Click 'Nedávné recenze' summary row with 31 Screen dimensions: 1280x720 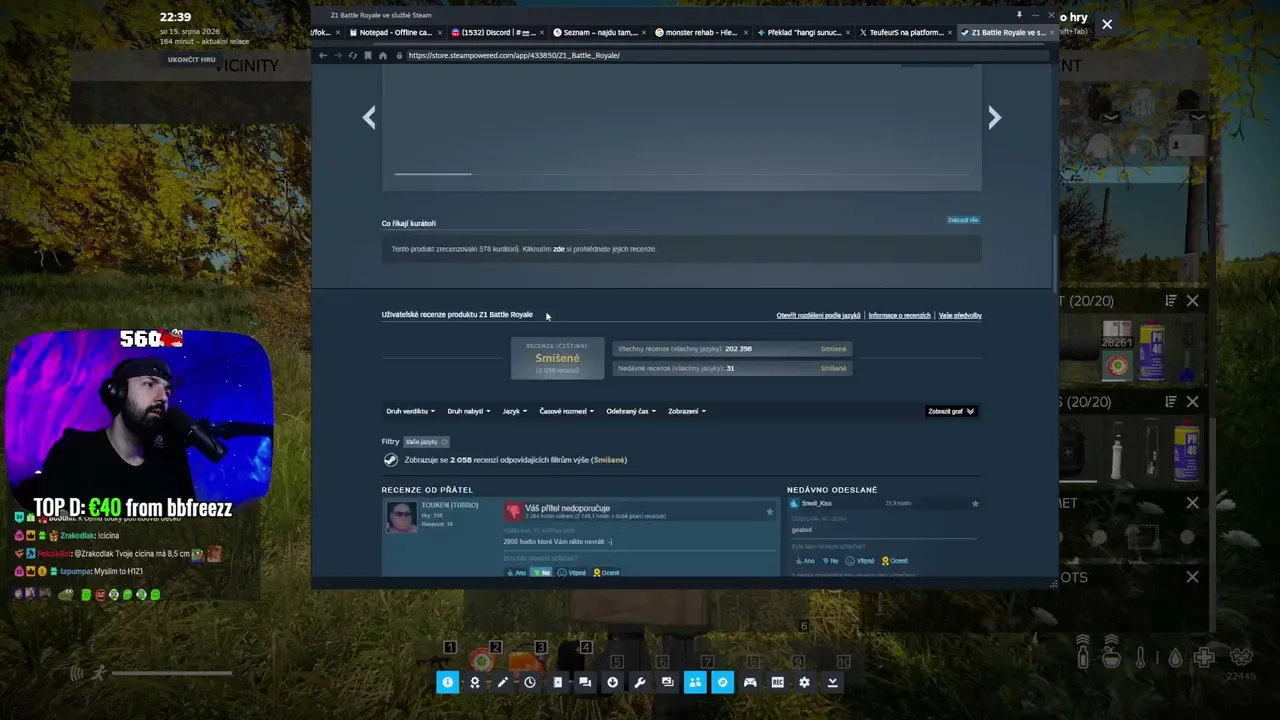pyautogui.click(x=731, y=368)
